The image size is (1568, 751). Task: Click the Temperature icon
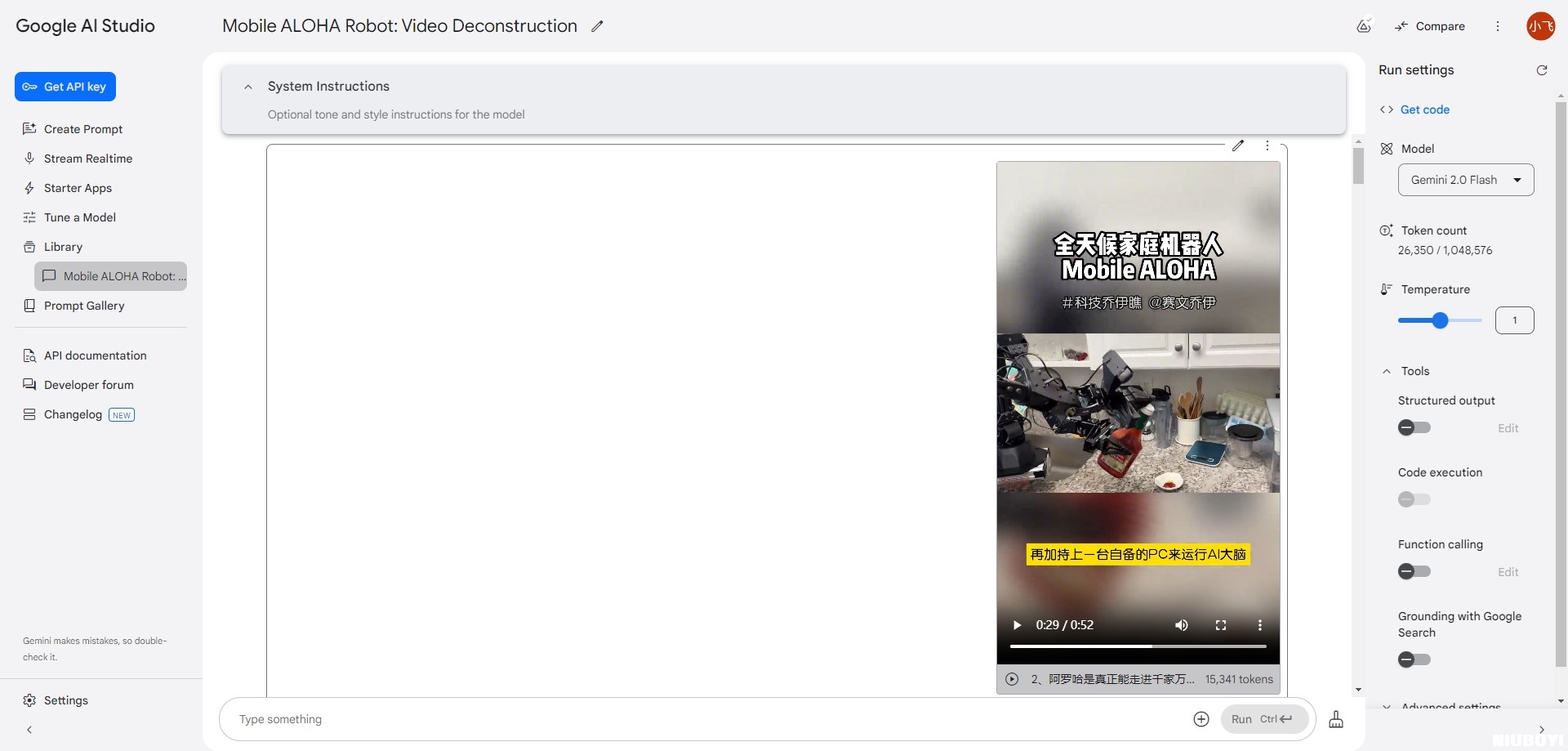[x=1386, y=289]
